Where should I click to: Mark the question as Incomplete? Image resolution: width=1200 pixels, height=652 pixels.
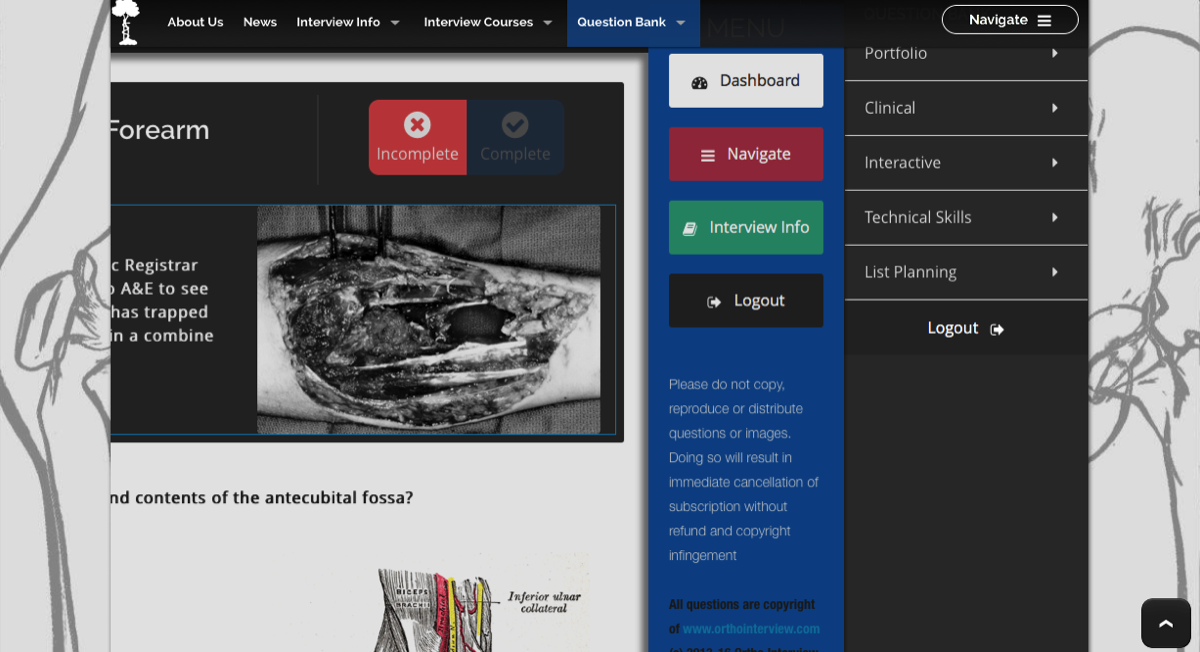tap(417, 137)
